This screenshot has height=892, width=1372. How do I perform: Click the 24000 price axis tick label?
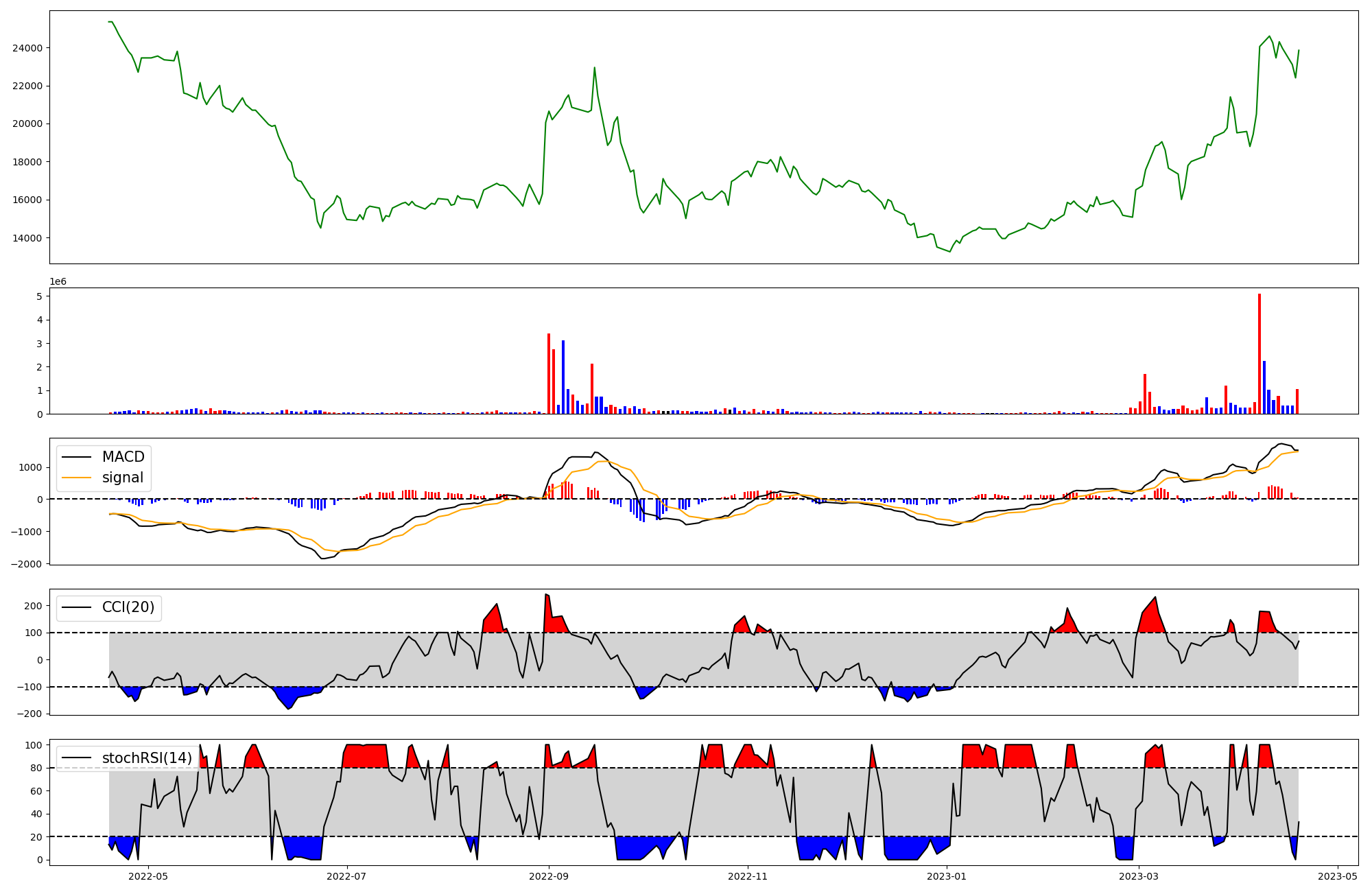tap(27, 48)
